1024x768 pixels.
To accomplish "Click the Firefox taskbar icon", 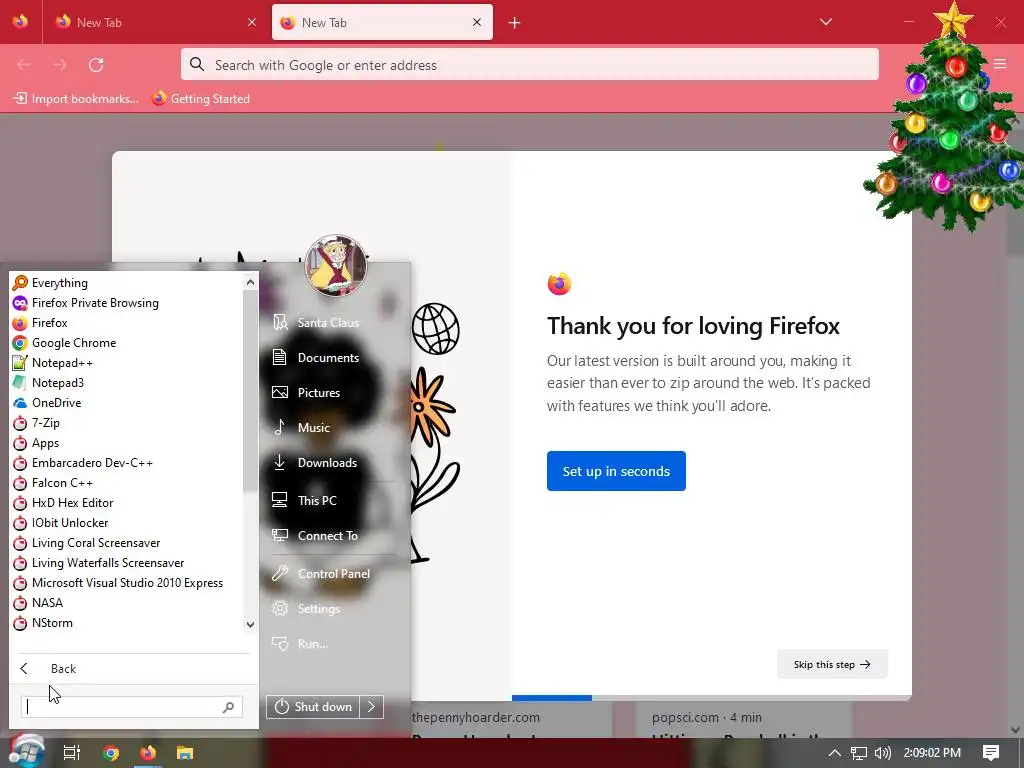I will [x=148, y=753].
